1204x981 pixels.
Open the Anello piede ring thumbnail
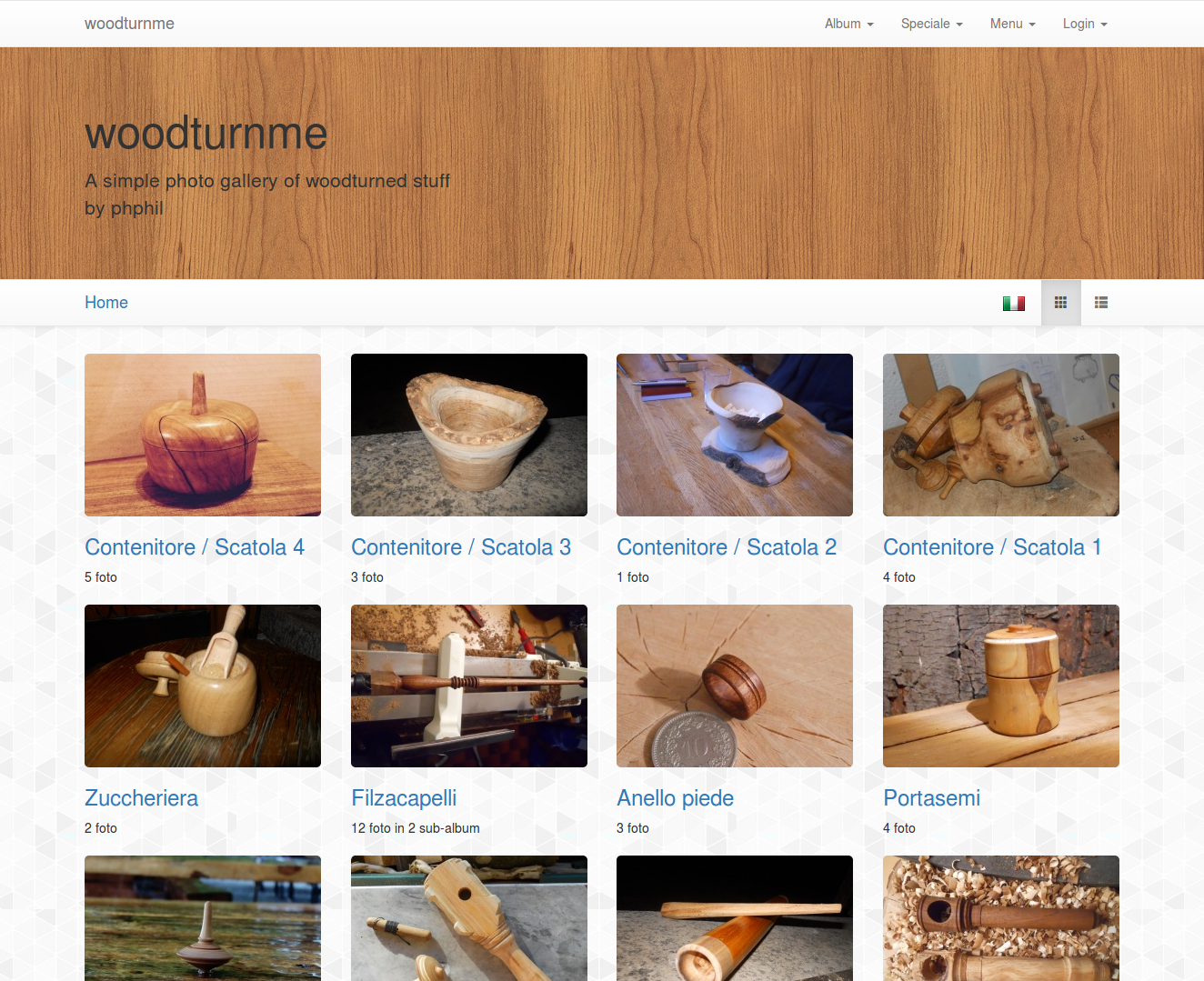[735, 686]
